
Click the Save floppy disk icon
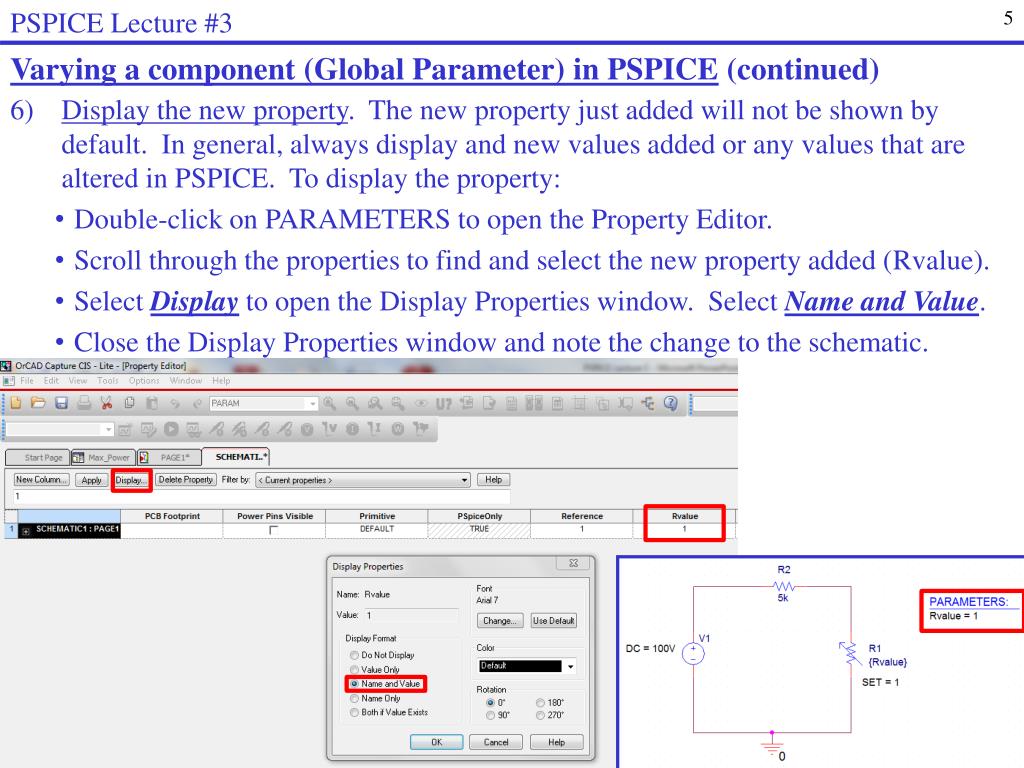61,404
